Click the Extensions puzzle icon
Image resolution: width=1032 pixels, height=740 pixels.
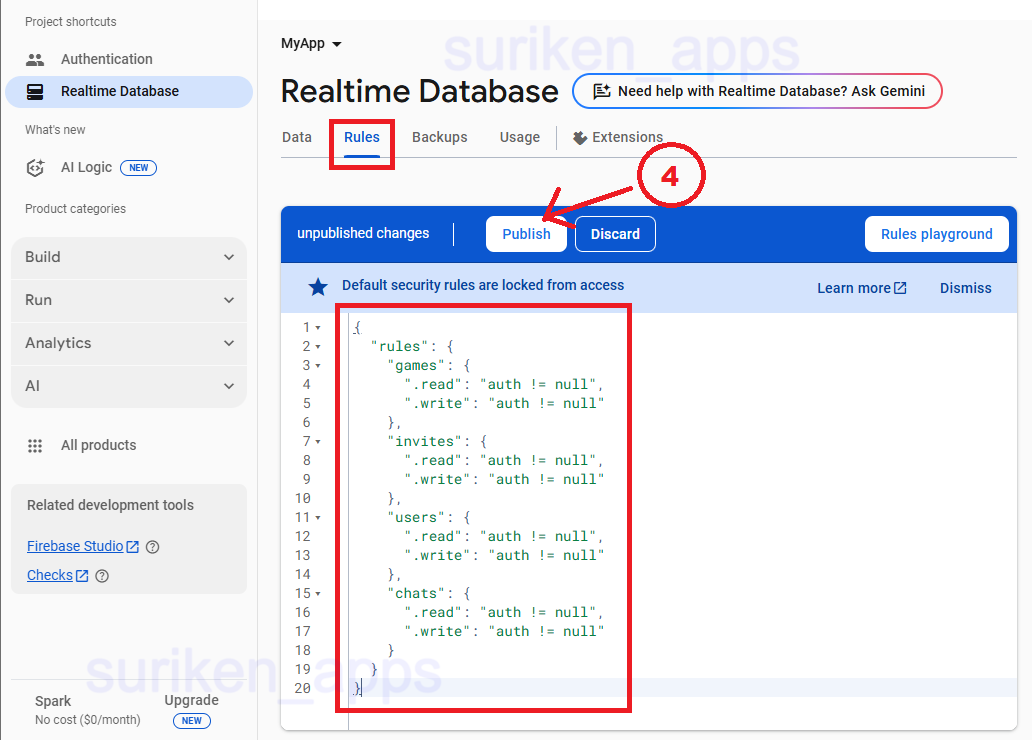pyautogui.click(x=580, y=138)
